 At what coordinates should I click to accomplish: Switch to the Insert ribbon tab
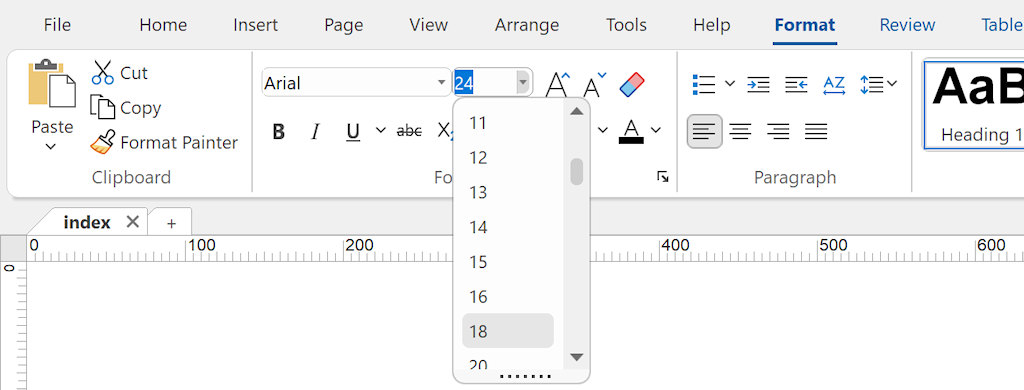pyautogui.click(x=255, y=25)
